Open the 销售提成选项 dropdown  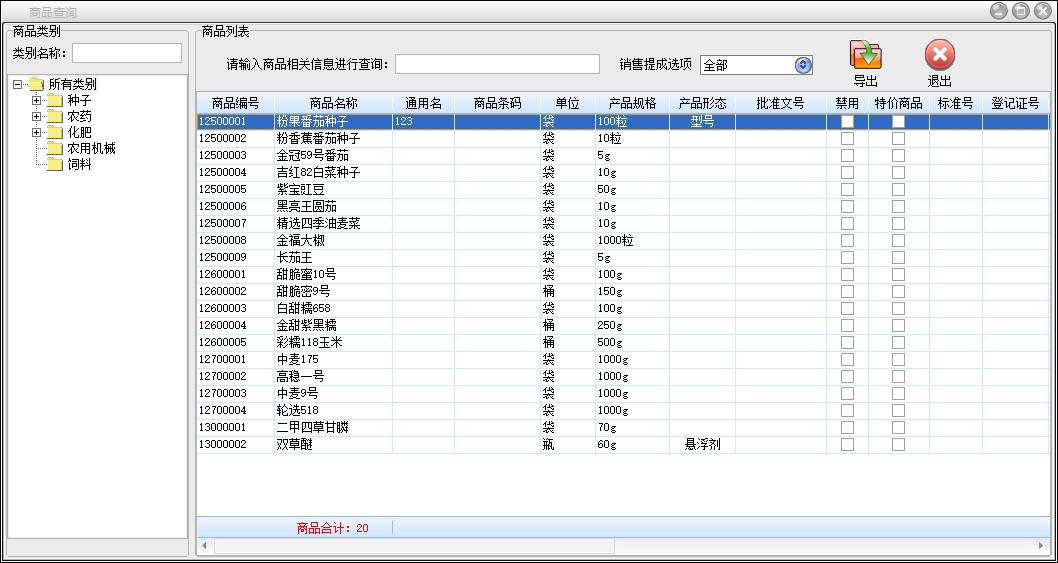coord(802,65)
